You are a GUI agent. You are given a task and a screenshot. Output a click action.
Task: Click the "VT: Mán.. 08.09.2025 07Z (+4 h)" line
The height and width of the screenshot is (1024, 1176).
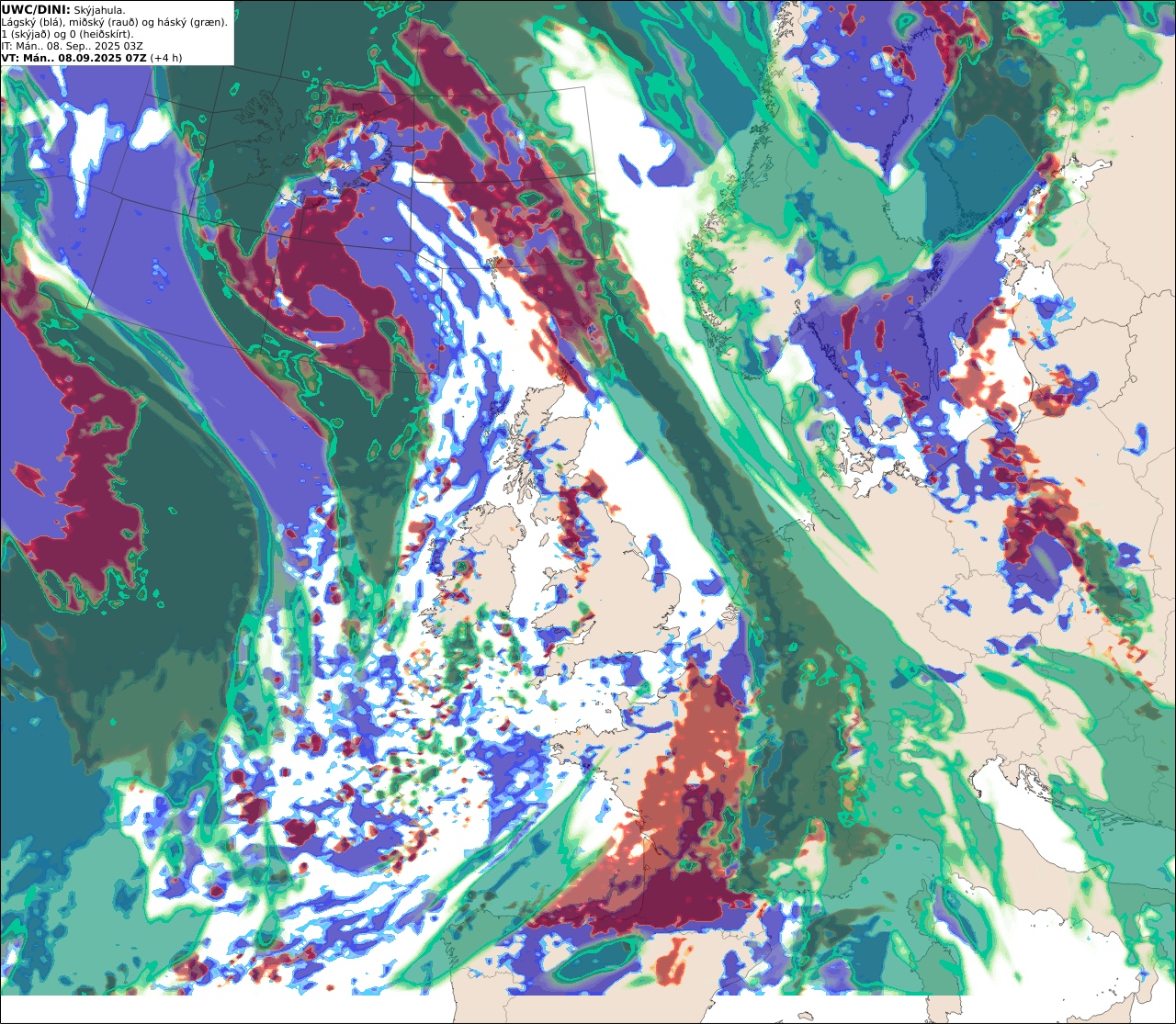(x=92, y=58)
